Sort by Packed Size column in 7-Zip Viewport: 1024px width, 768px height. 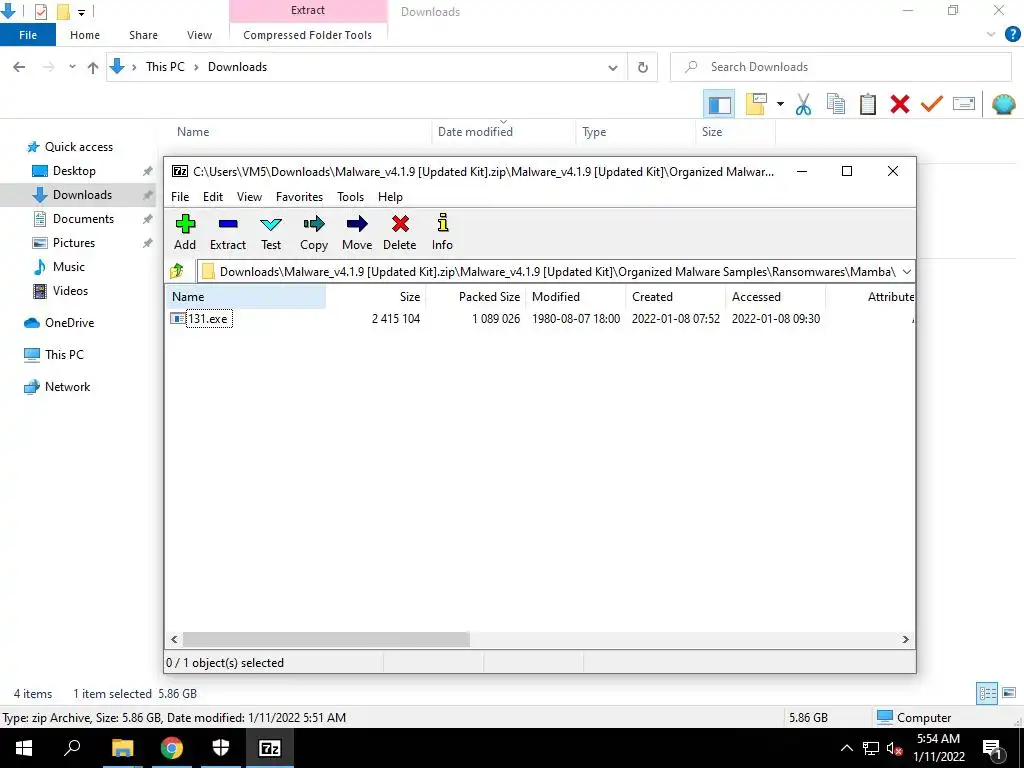[x=489, y=296]
